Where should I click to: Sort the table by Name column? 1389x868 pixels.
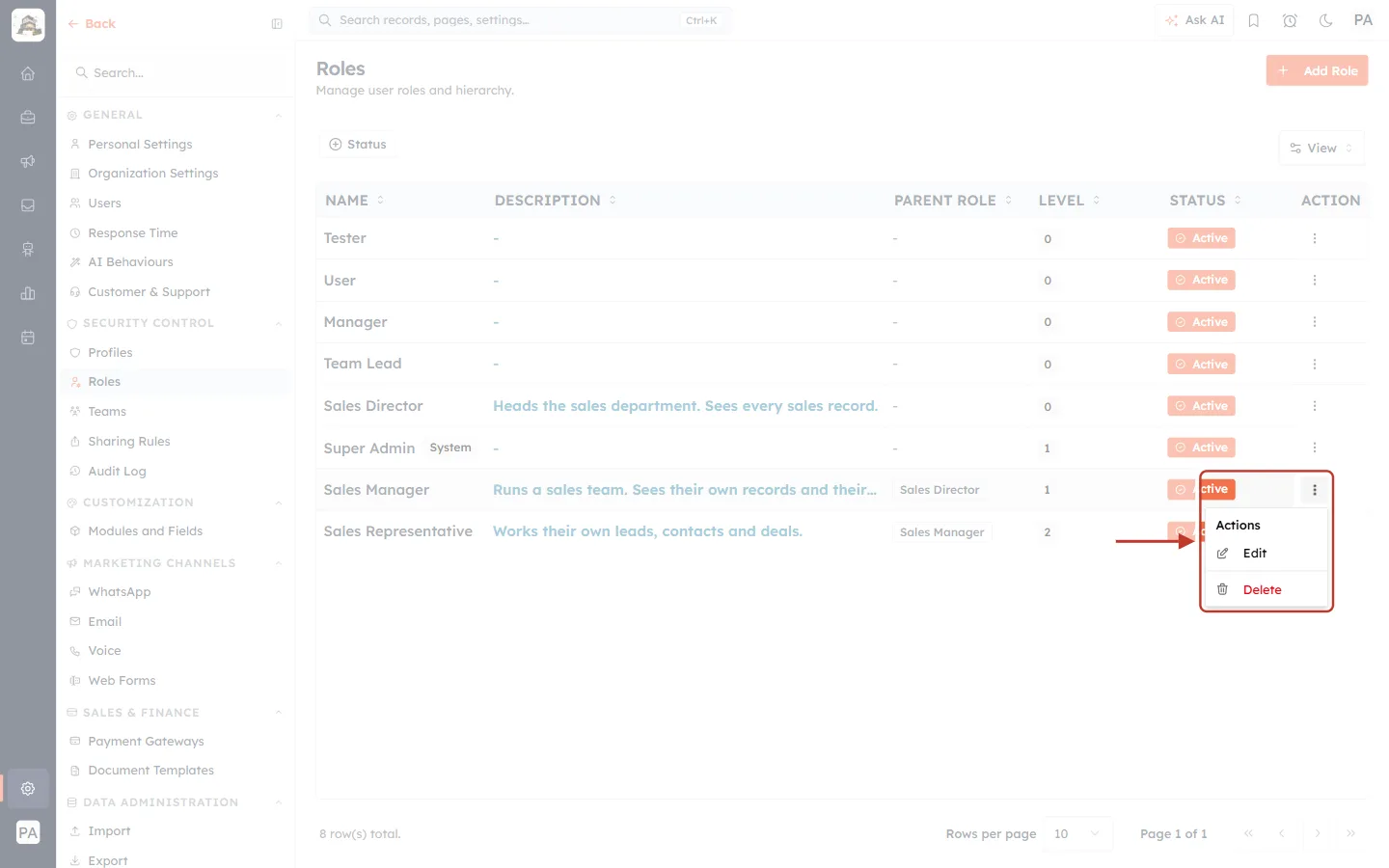(x=355, y=201)
